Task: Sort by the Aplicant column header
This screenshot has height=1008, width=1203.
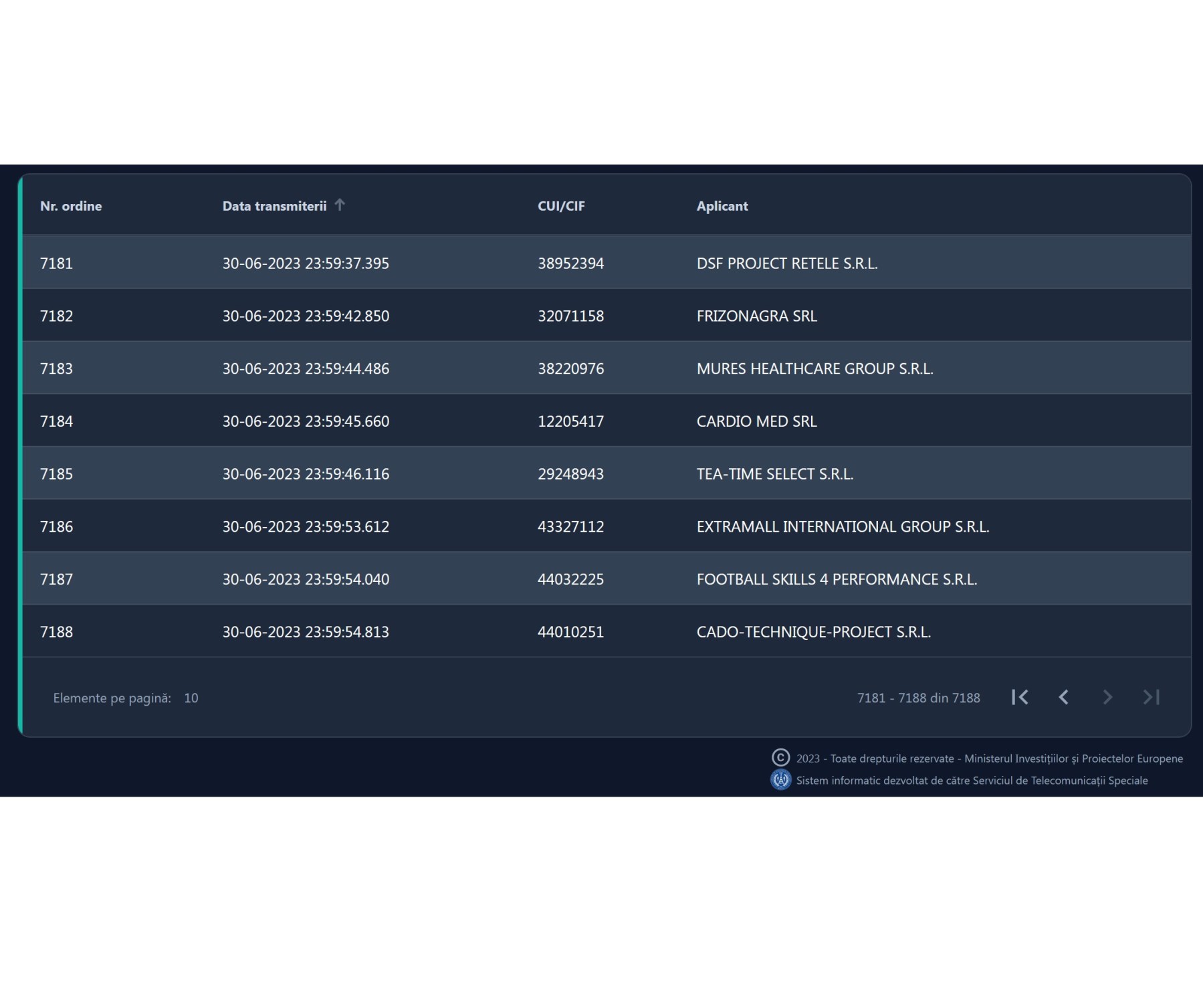Action: pyautogui.click(x=722, y=206)
